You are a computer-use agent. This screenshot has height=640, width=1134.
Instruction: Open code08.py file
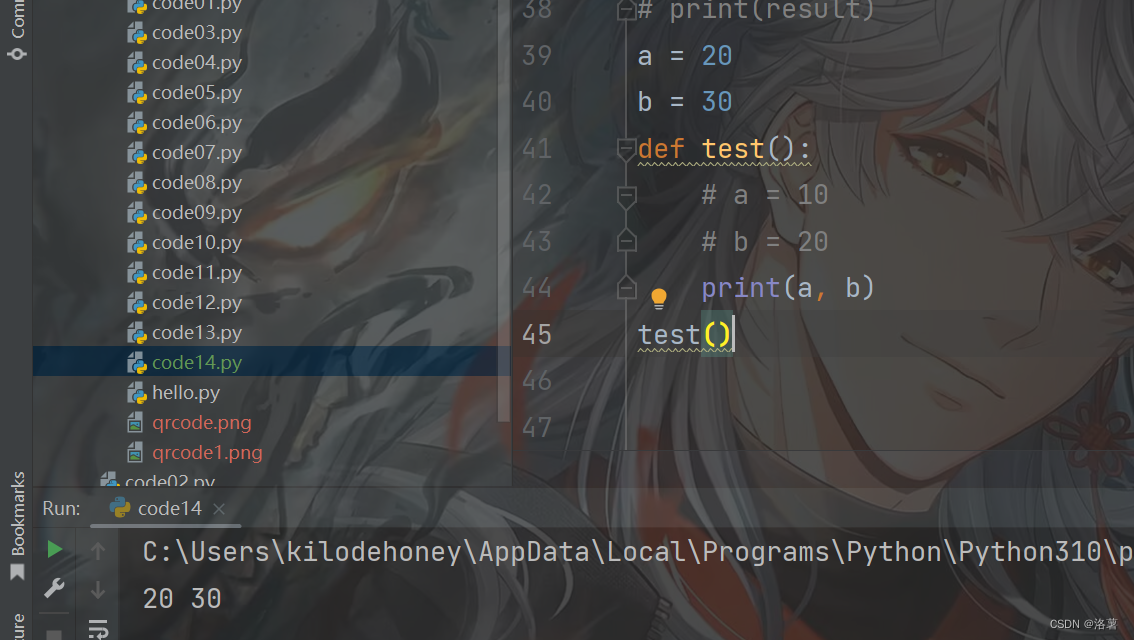coord(197,183)
